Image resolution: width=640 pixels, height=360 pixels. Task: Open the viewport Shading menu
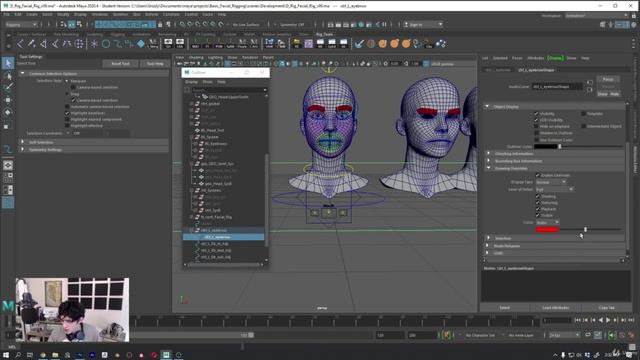(196, 58)
